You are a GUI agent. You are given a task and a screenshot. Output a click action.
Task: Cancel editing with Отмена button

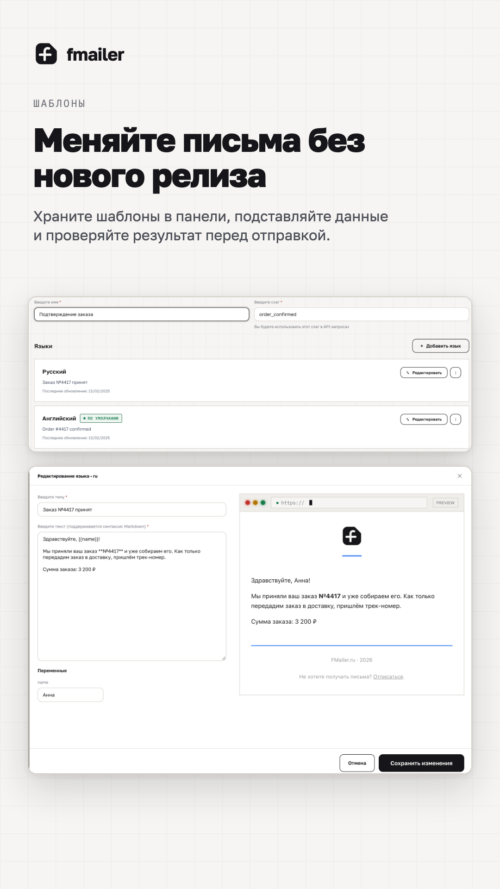click(x=357, y=763)
